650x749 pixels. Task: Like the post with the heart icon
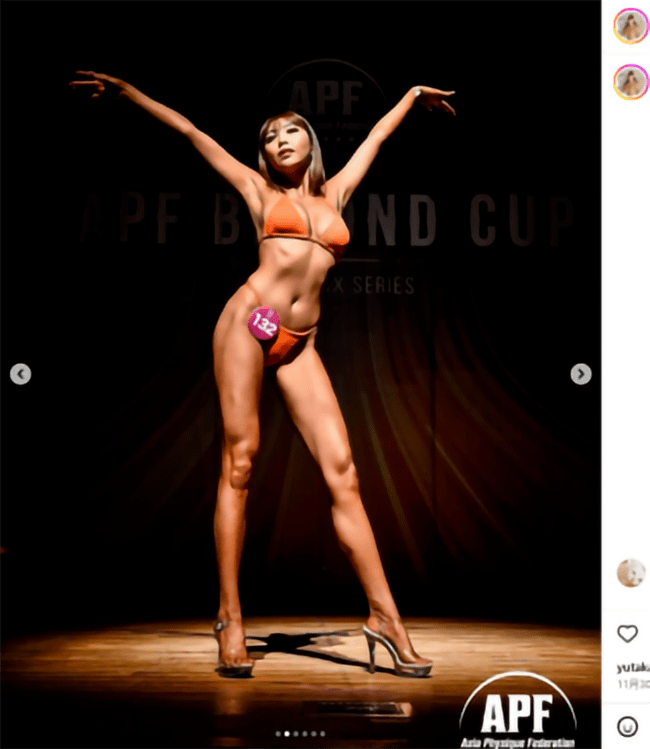pos(628,633)
